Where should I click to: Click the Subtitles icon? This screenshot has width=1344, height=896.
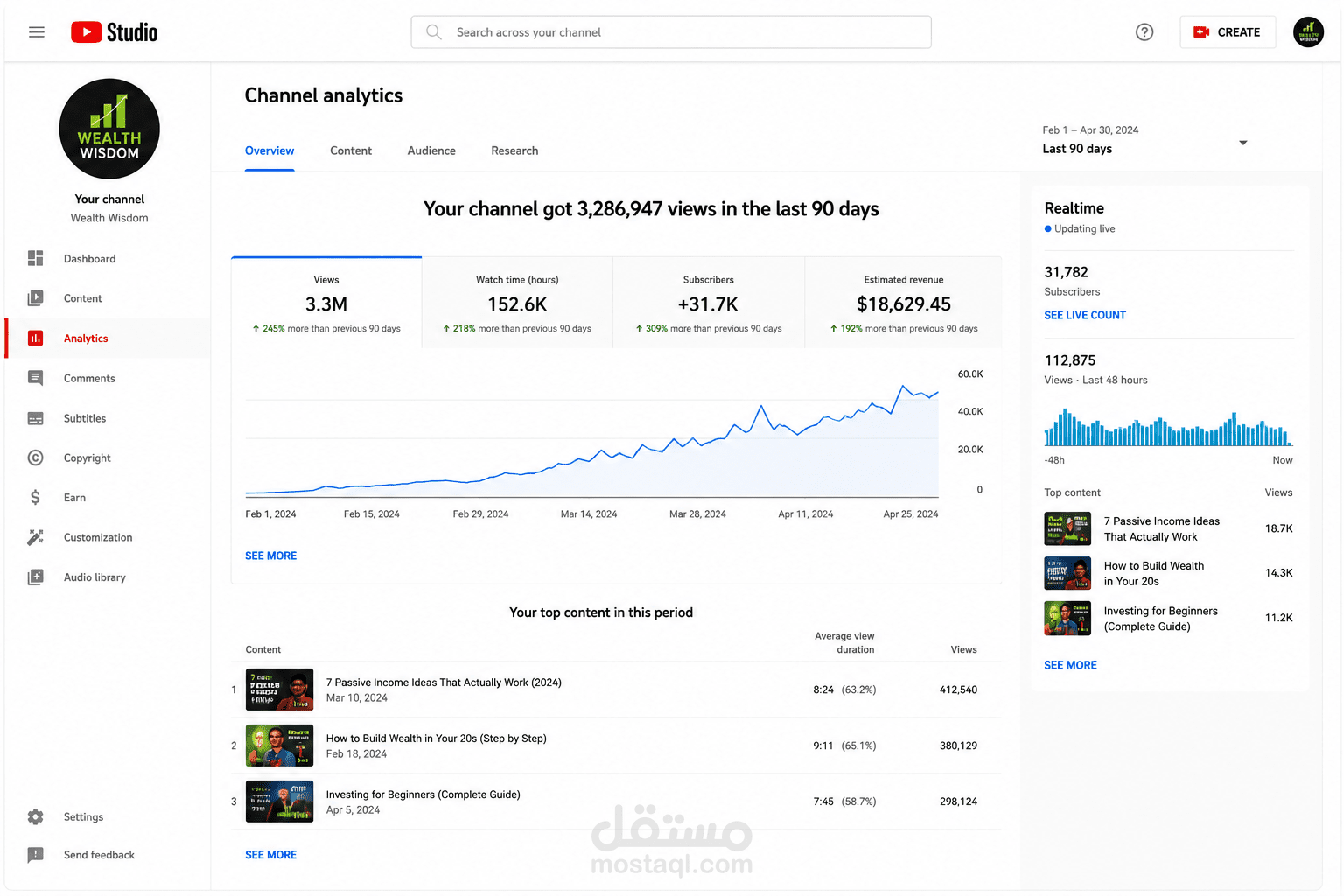35,418
